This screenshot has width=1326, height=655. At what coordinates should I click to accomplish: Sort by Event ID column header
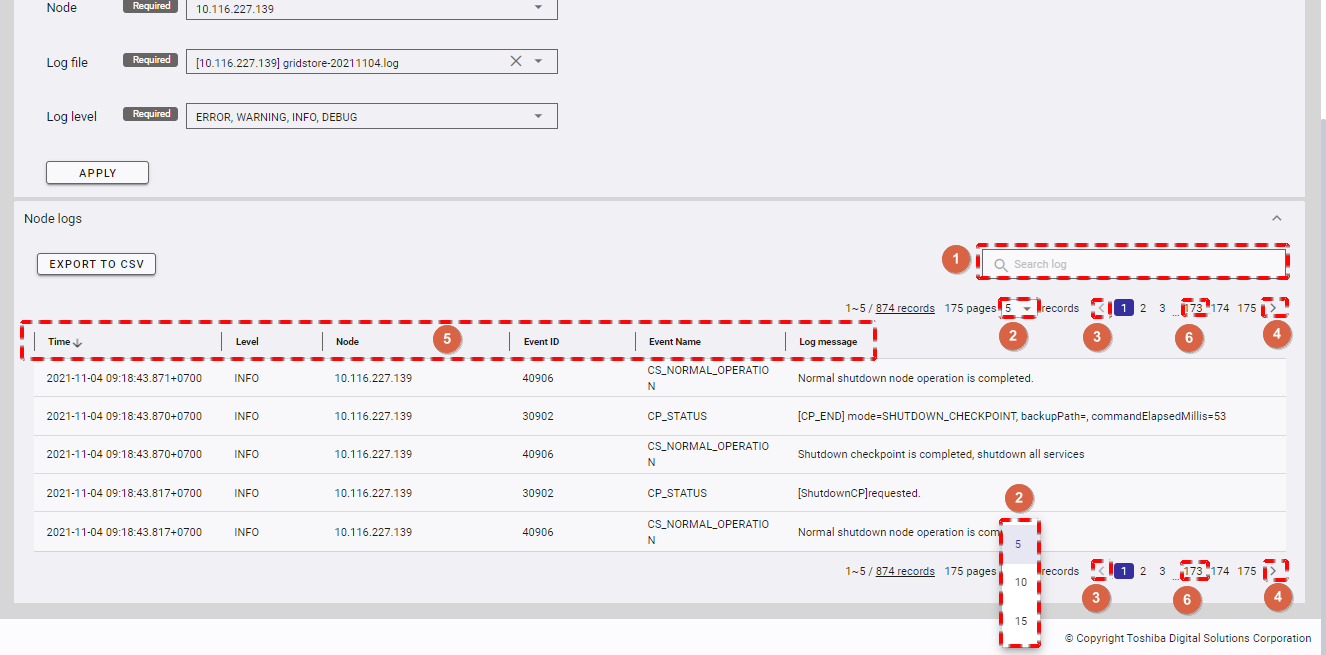[541, 342]
